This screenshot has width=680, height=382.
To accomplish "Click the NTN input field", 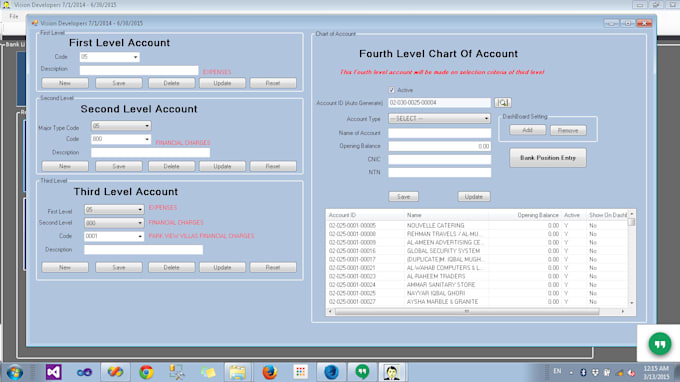I will coord(439,172).
